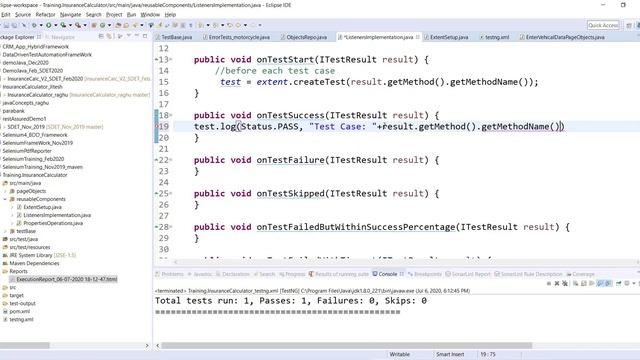Toggle Scroll Lock in Console toolbar

point(584,283)
